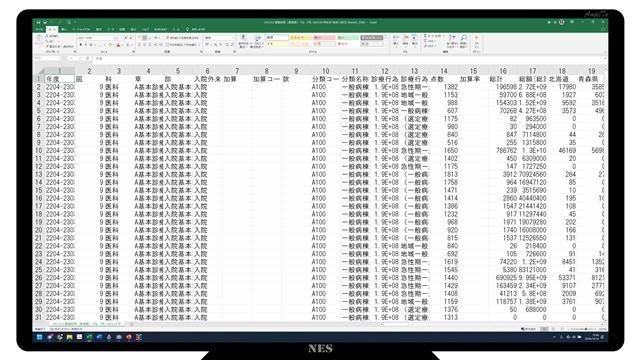The height and width of the screenshot is (360, 640).
Task: Apply italic formatting to the cell
Action: [86, 45]
